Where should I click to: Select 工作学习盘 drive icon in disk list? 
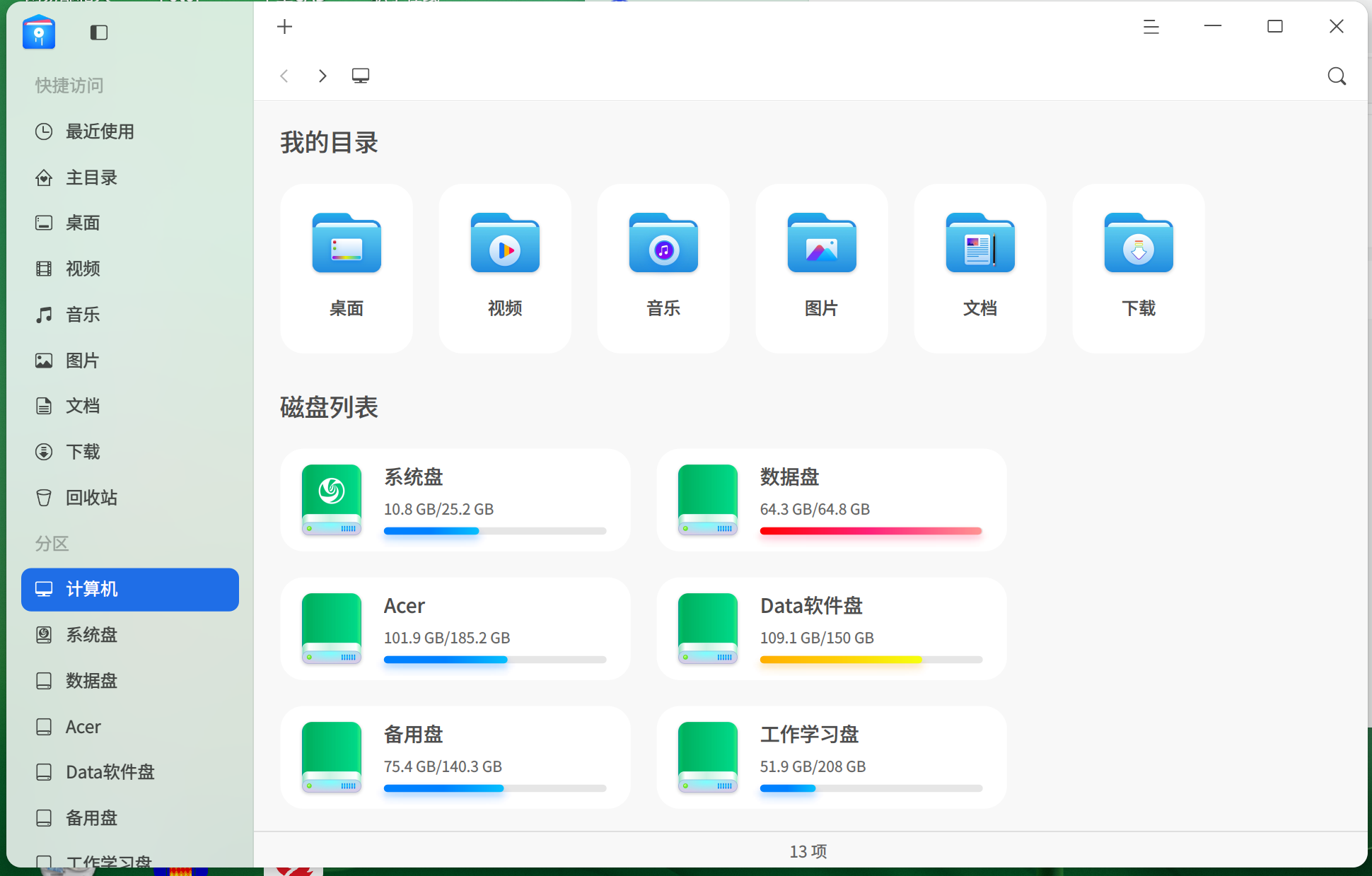tap(708, 757)
